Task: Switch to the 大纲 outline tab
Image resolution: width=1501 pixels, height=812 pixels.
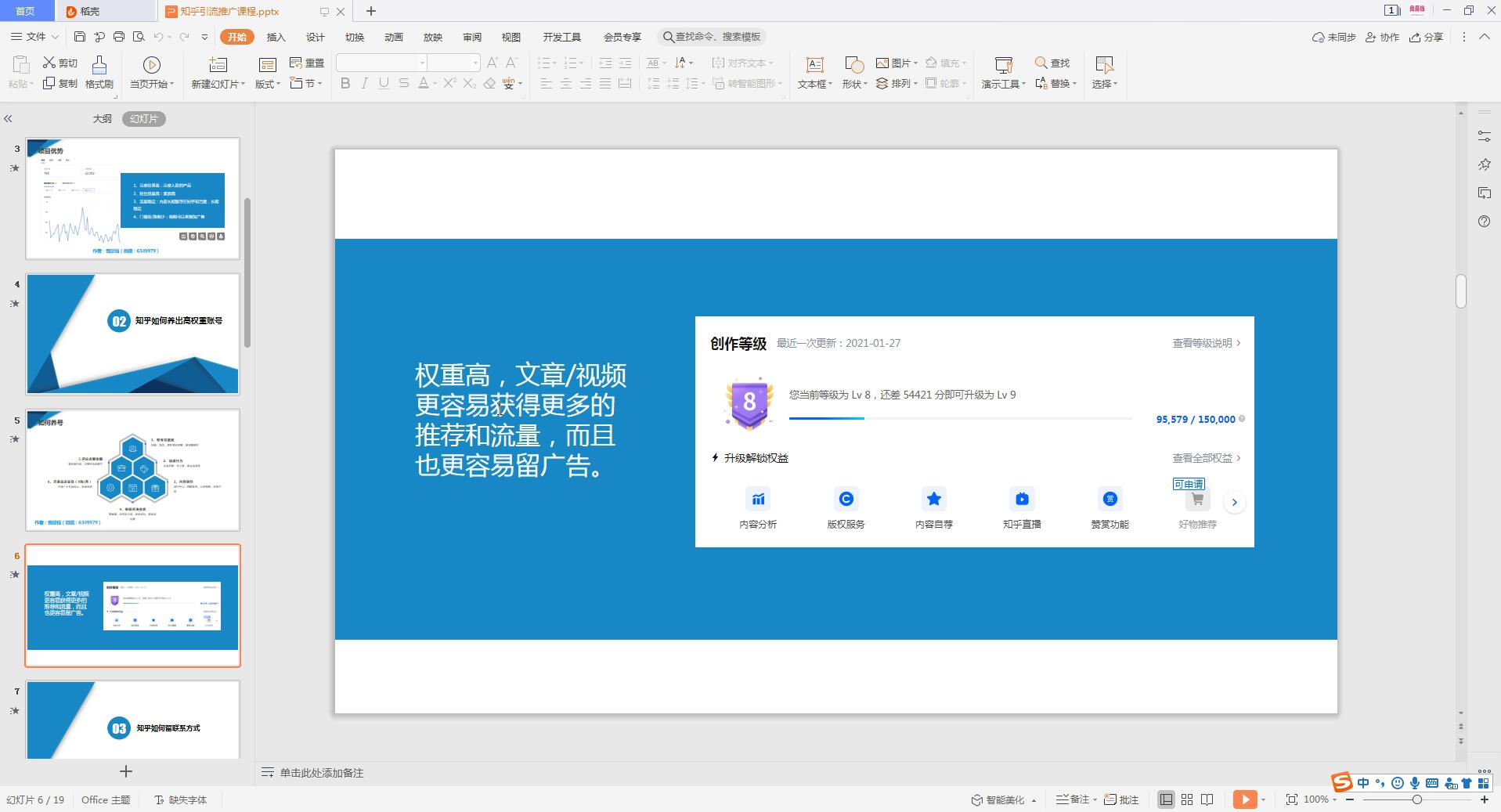Action: 103,119
